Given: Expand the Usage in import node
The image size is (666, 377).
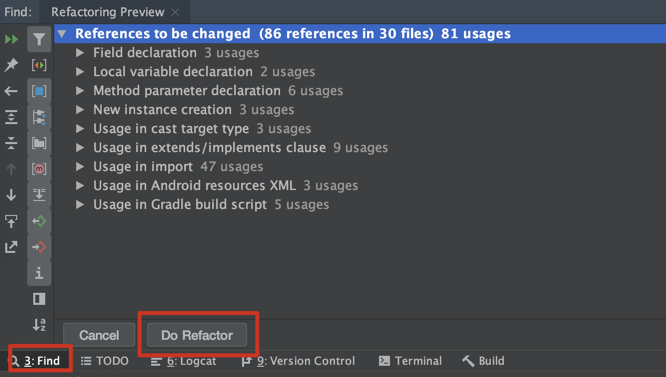Looking at the screenshot, I should click(x=80, y=166).
